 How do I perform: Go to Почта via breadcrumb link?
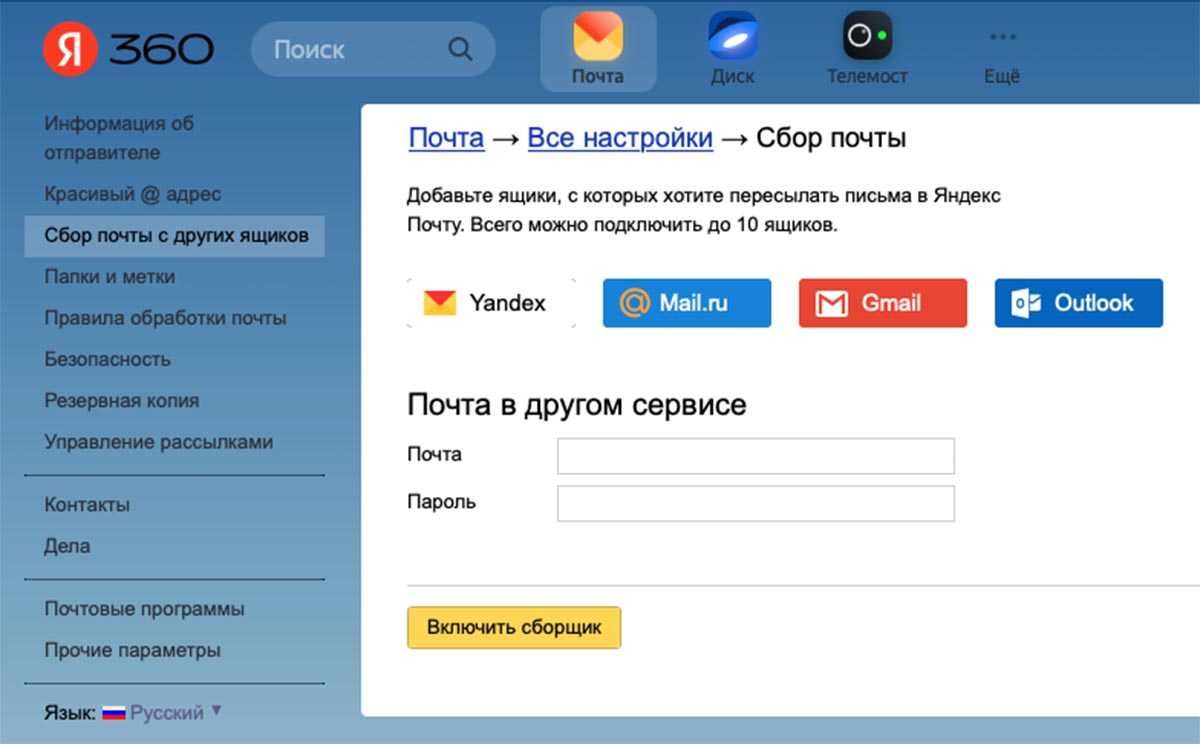[446, 138]
